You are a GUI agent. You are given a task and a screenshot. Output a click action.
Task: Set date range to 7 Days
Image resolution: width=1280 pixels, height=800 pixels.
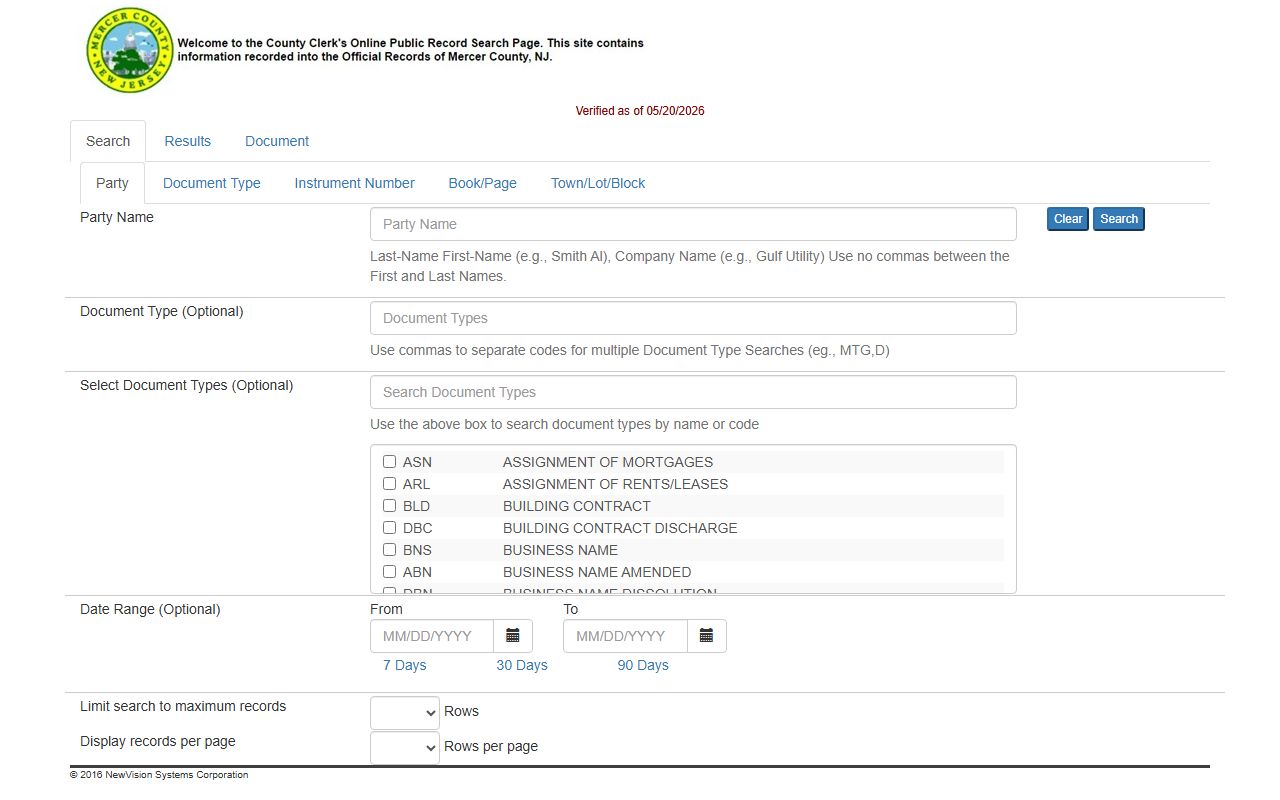click(x=404, y=665)
